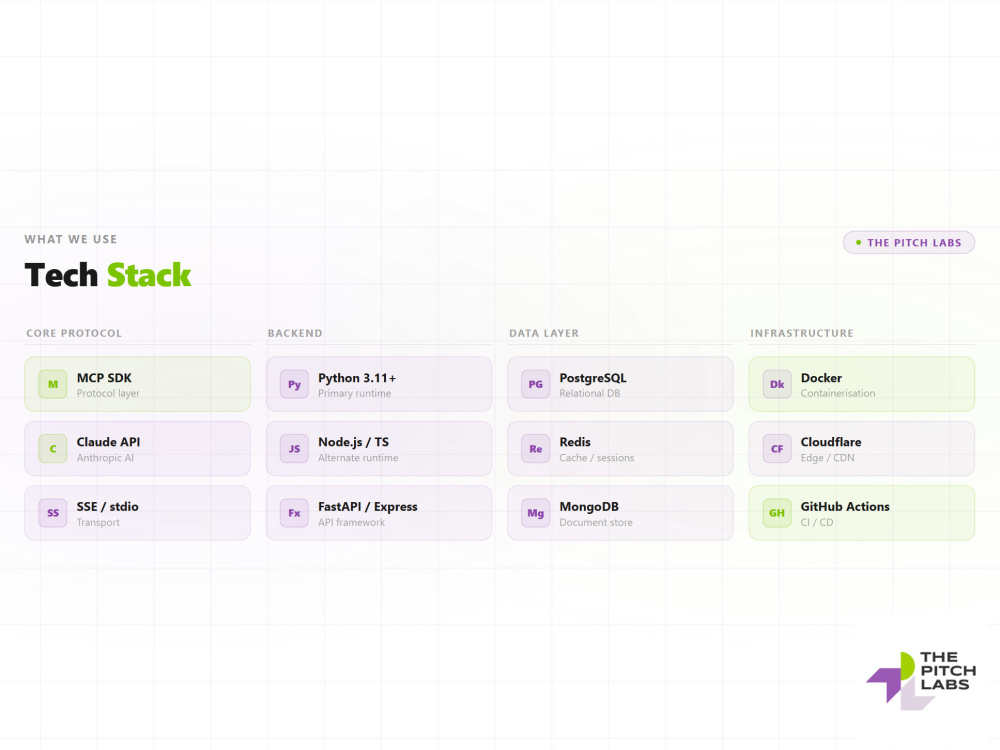Click the CI / CD subtitle
Screen dimensions: 1000x750
[x=817, y=522]
